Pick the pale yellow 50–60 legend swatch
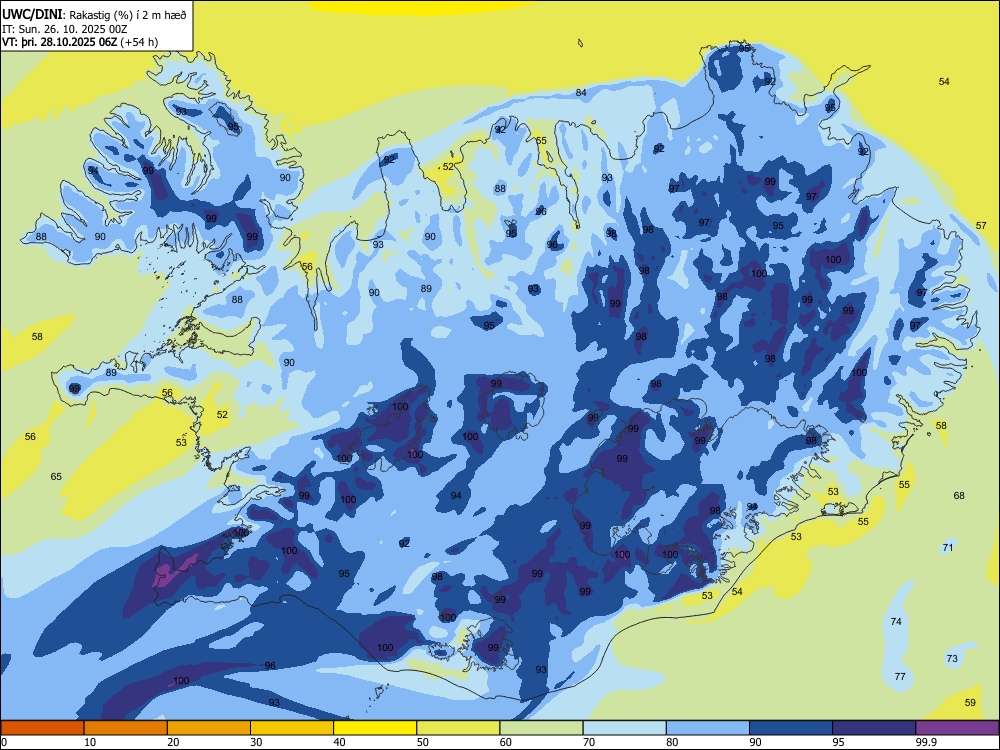Viewport: 1000px width, 750px height. coord(458,728)
